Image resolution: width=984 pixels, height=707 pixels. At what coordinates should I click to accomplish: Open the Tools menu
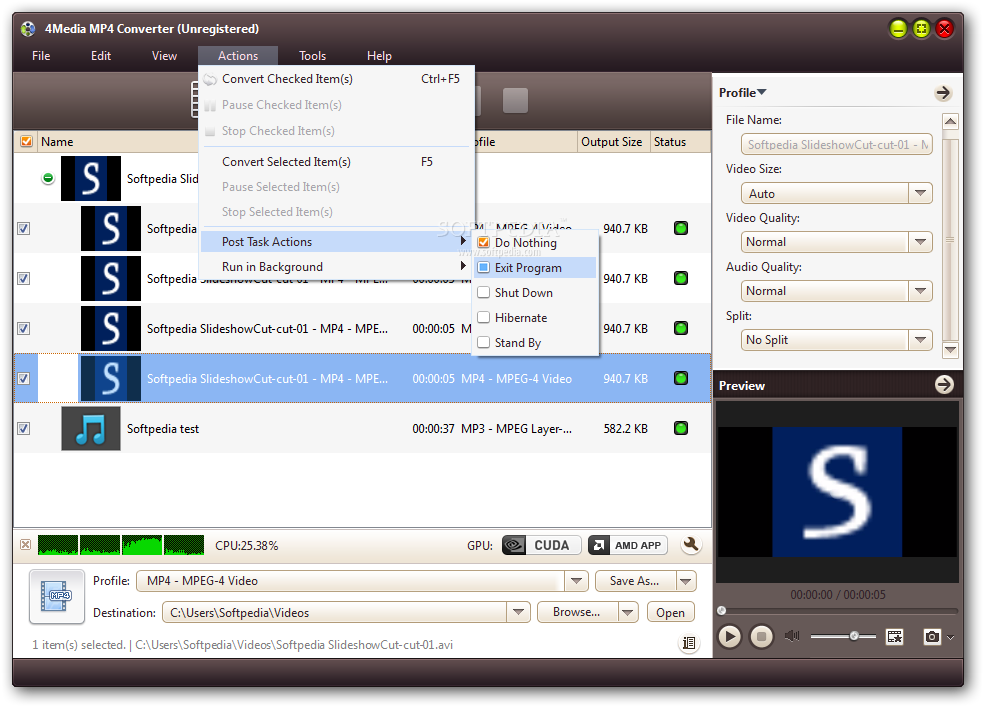pos(313,56)
